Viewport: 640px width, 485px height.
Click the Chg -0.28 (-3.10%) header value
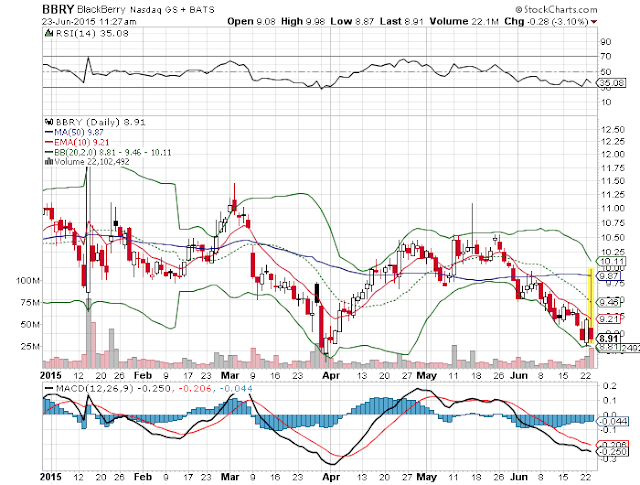[x=547, y=21]
